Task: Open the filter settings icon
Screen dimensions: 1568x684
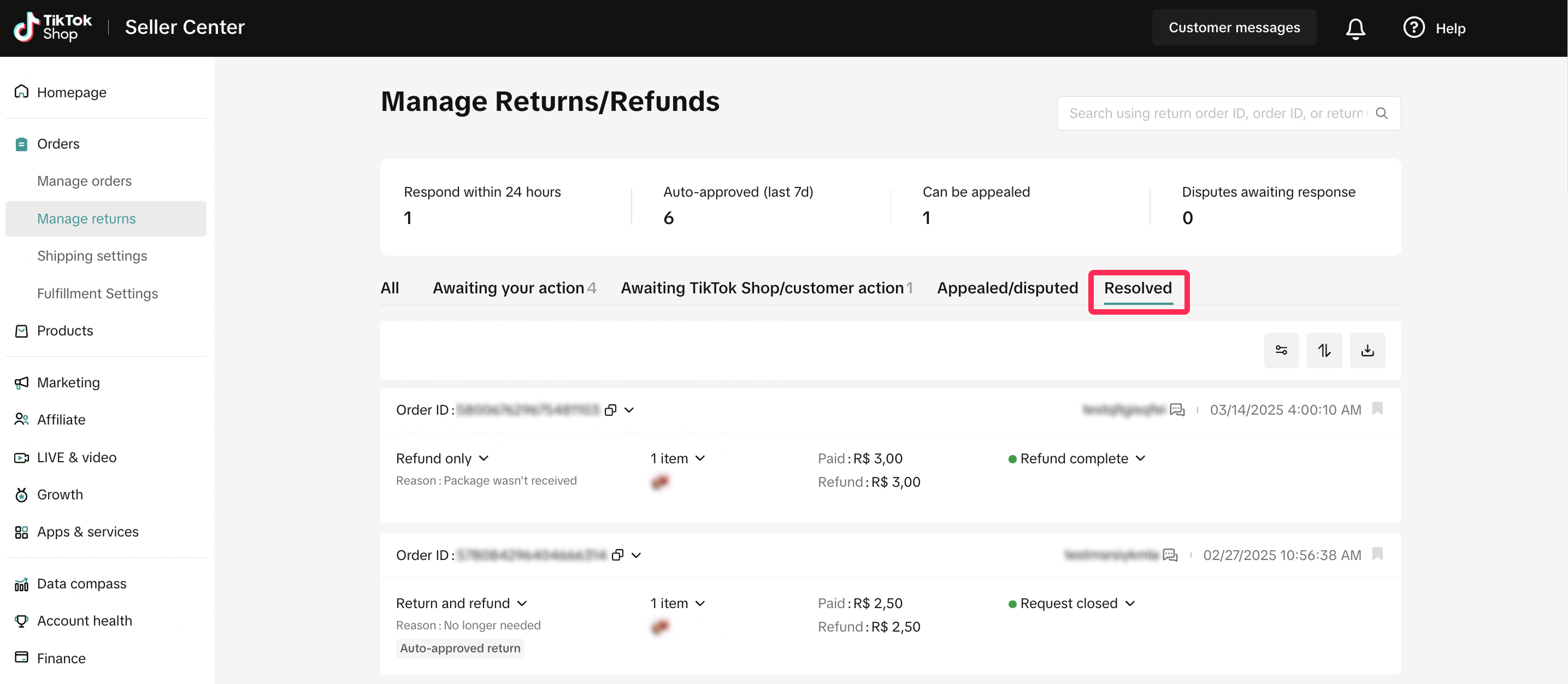Action: (x=1281, y=350)
